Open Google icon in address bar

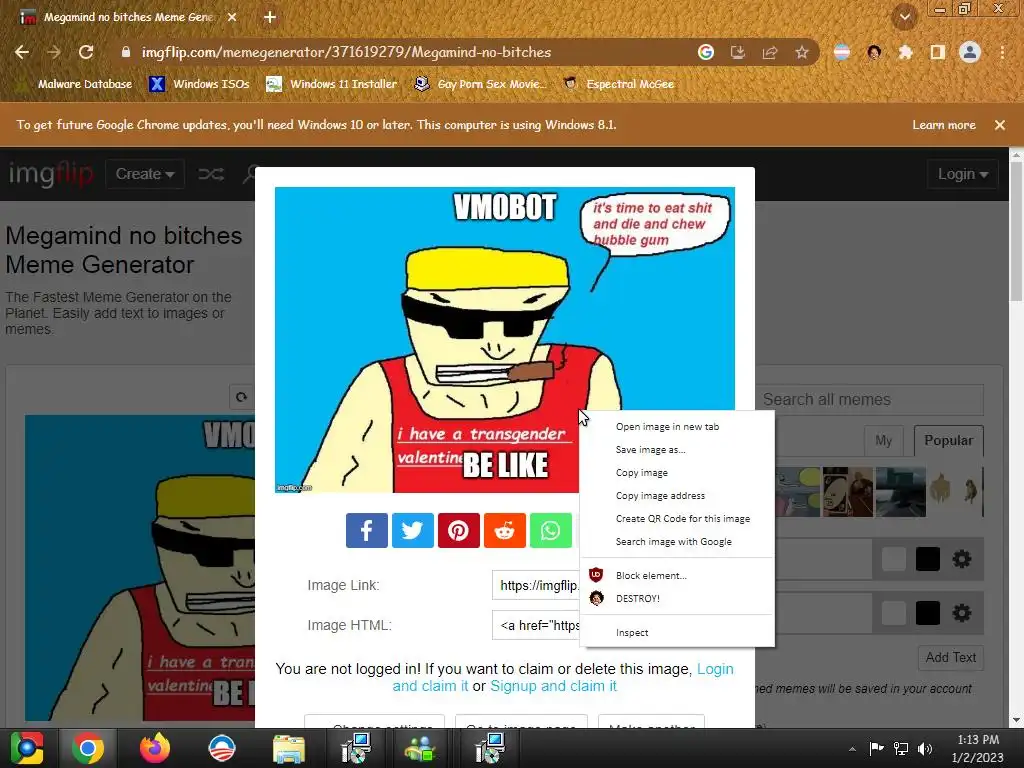[706, 52]
